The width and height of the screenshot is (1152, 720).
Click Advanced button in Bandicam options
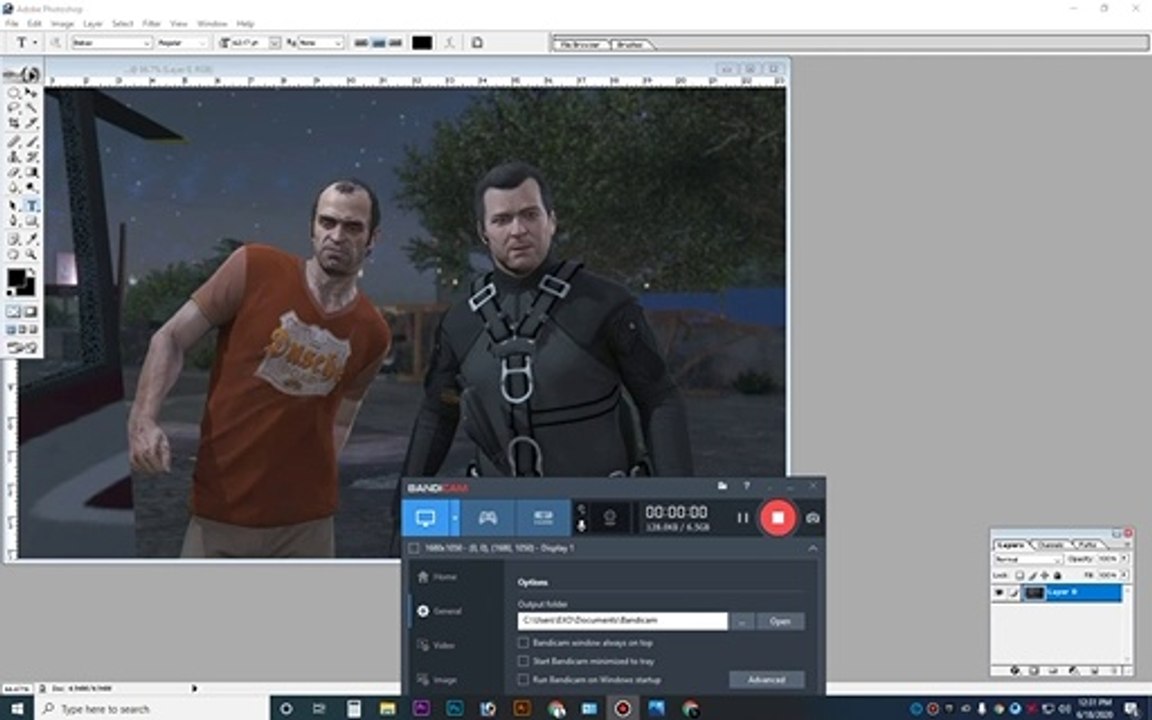point(766,680)
